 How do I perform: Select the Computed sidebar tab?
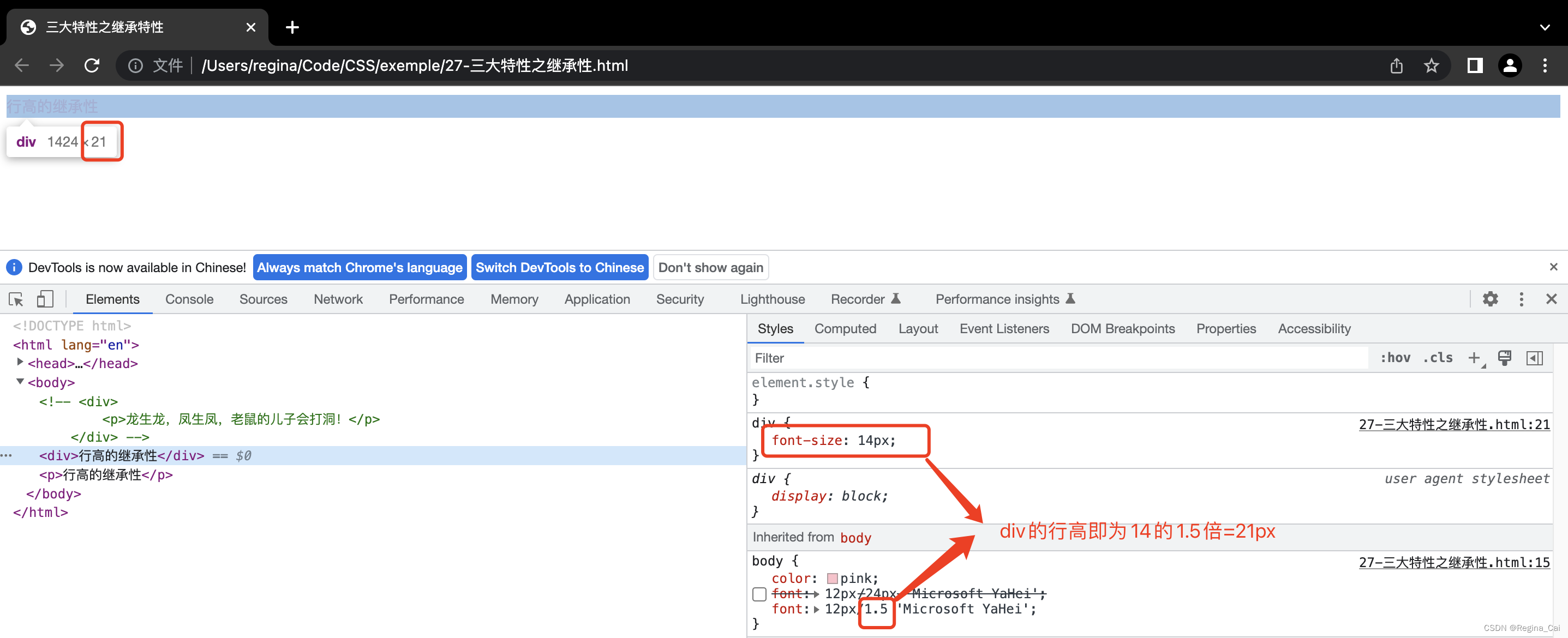tap(845, 328)
